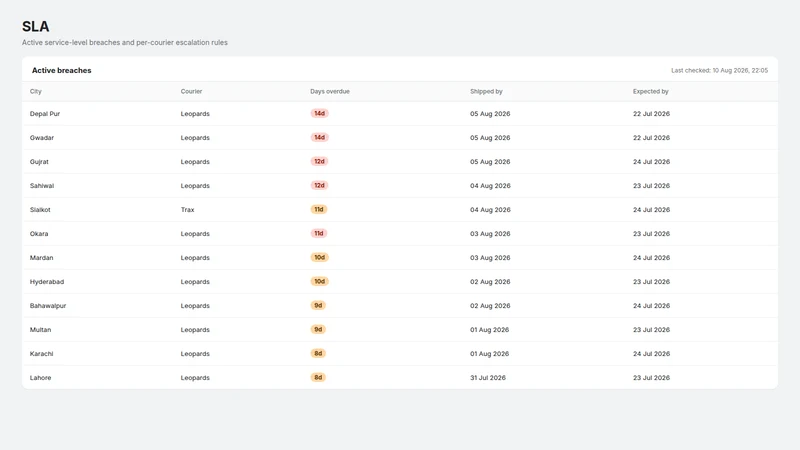This screenshot has width=800, height=450.
Task: Click the 14d badge in Depal Pur row
Action: (x=319, y=113)
